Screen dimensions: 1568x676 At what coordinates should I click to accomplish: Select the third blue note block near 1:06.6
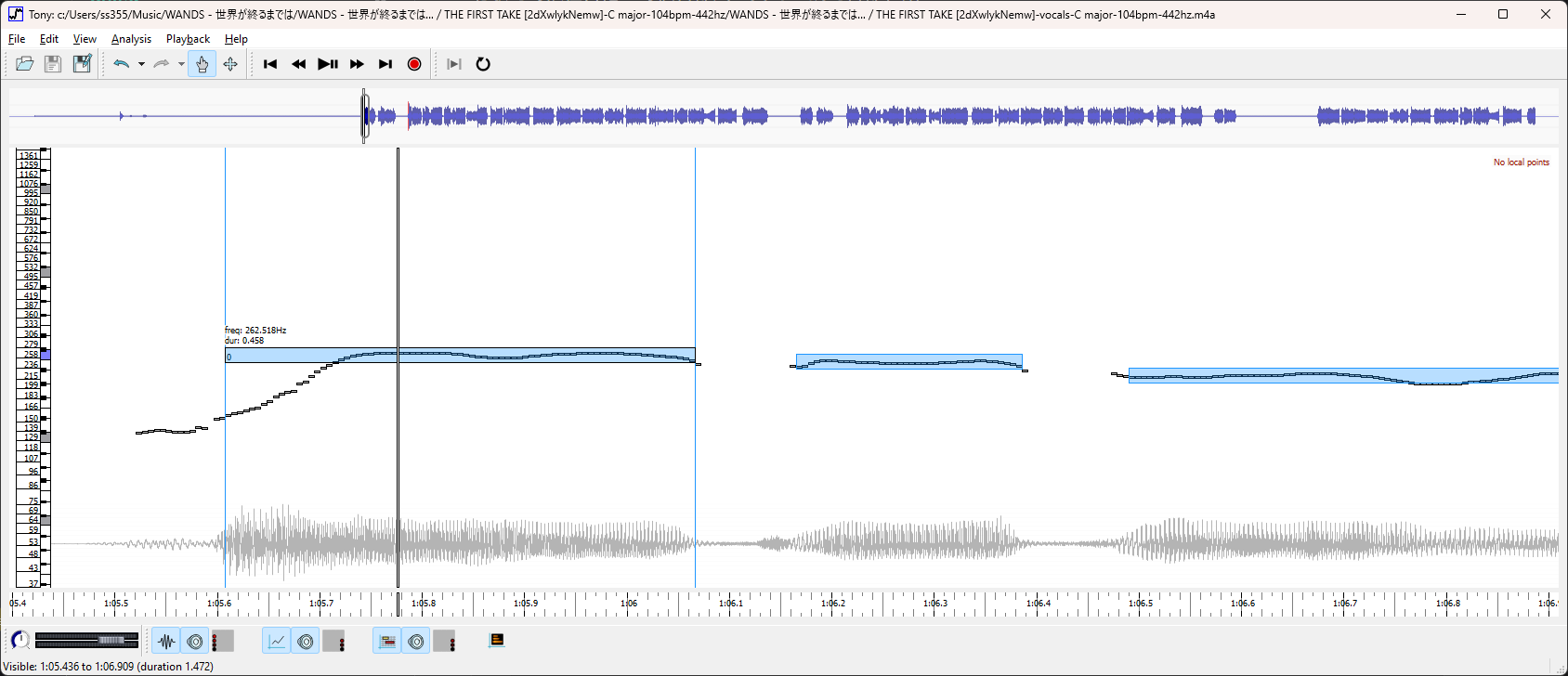tap(1343, 375)
